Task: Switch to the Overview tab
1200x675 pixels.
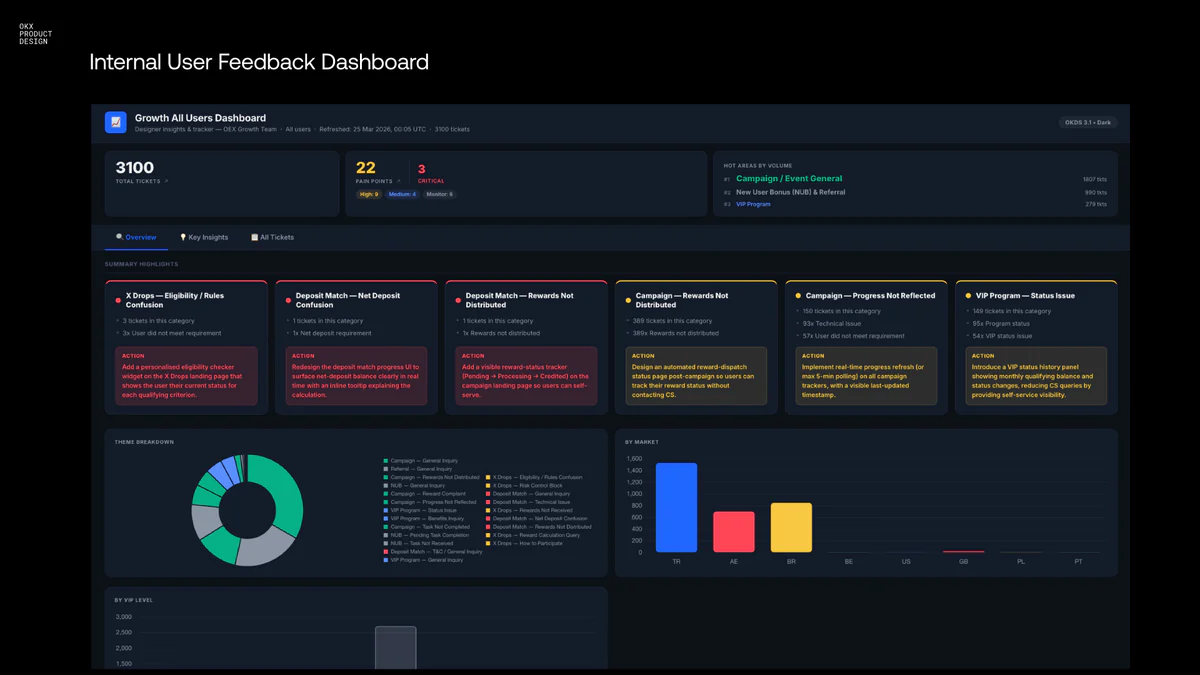Action: coord(136,237)
